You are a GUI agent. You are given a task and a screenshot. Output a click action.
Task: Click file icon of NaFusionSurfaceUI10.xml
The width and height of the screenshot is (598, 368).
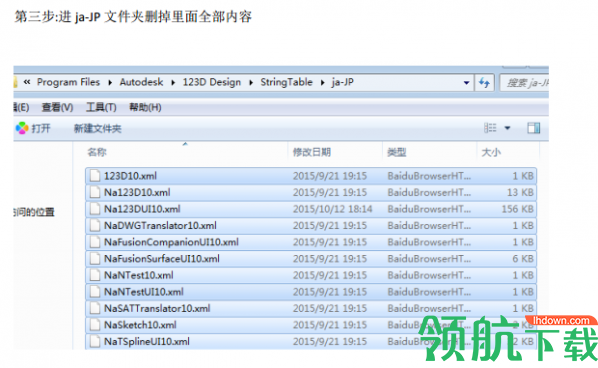[95, 259]
